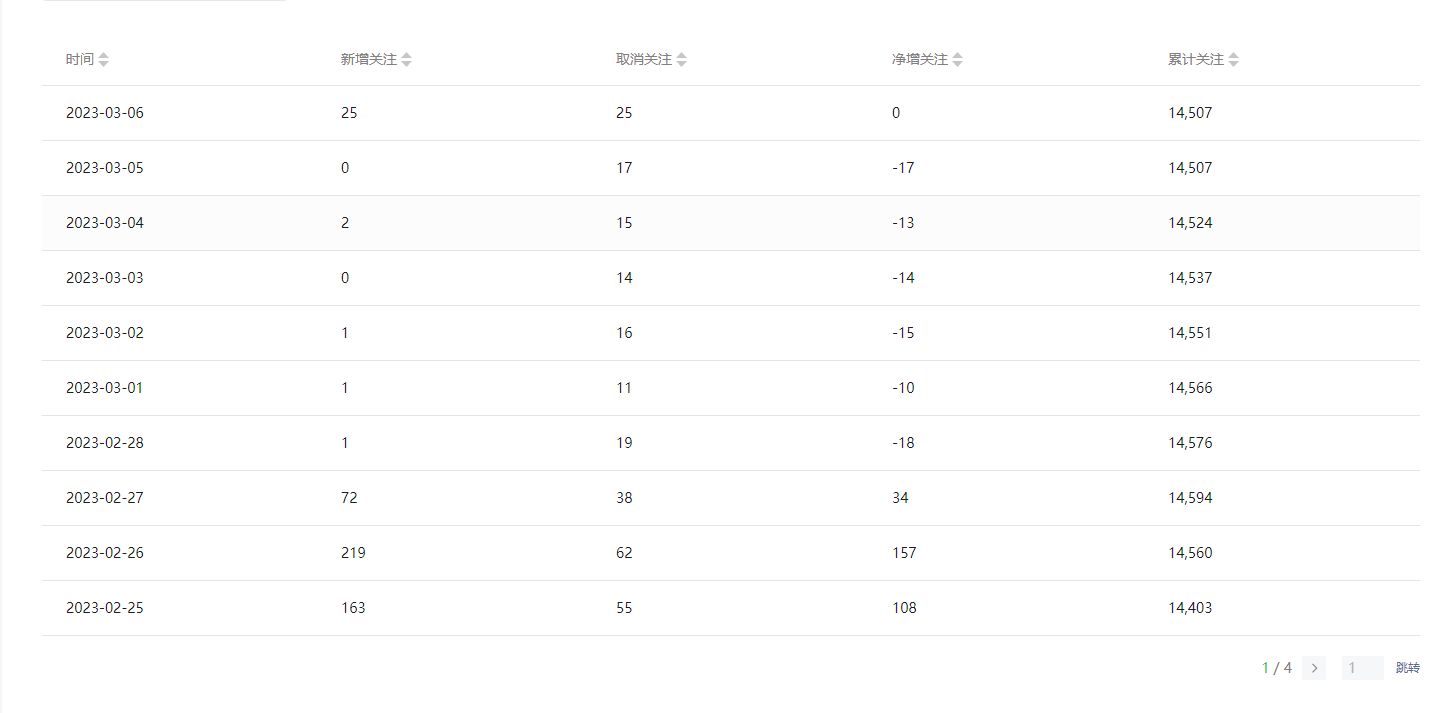
Task: Select the 2023-03-06 row date
Action: pos(105,113)
